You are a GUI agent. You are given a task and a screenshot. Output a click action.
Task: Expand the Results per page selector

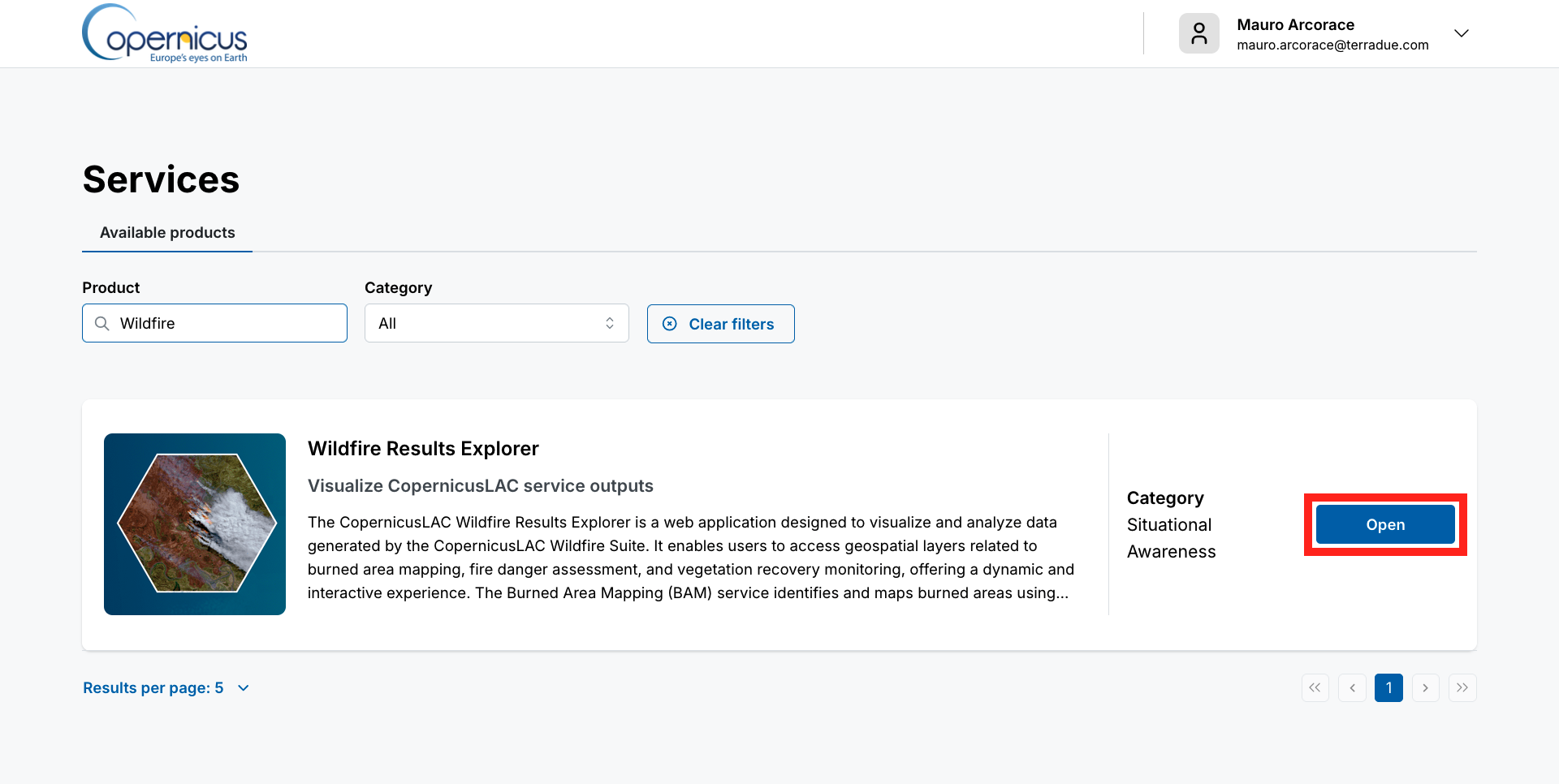[166, 688]
